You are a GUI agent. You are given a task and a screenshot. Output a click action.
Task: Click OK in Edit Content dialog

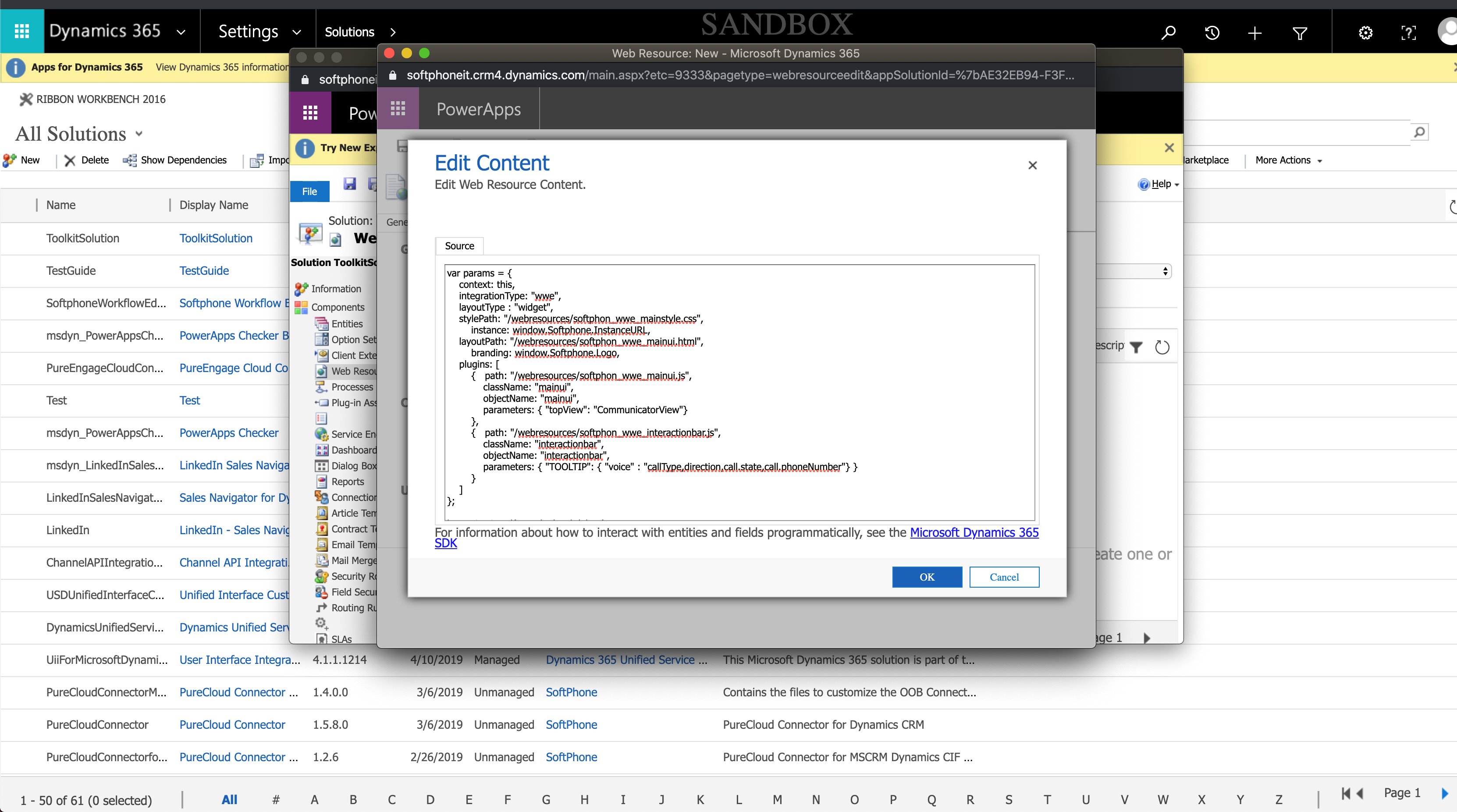pos(927,577)
